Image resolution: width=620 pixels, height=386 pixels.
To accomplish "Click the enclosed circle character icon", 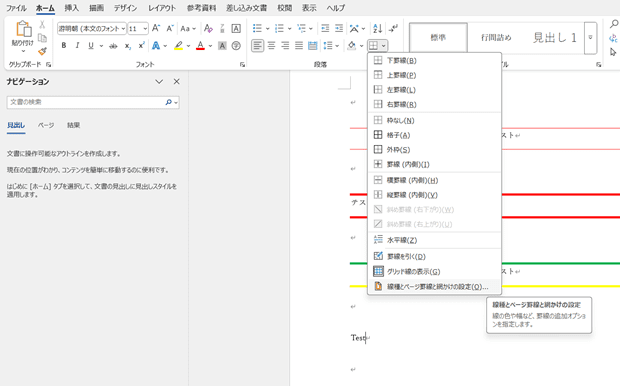I will click(236, 46).
